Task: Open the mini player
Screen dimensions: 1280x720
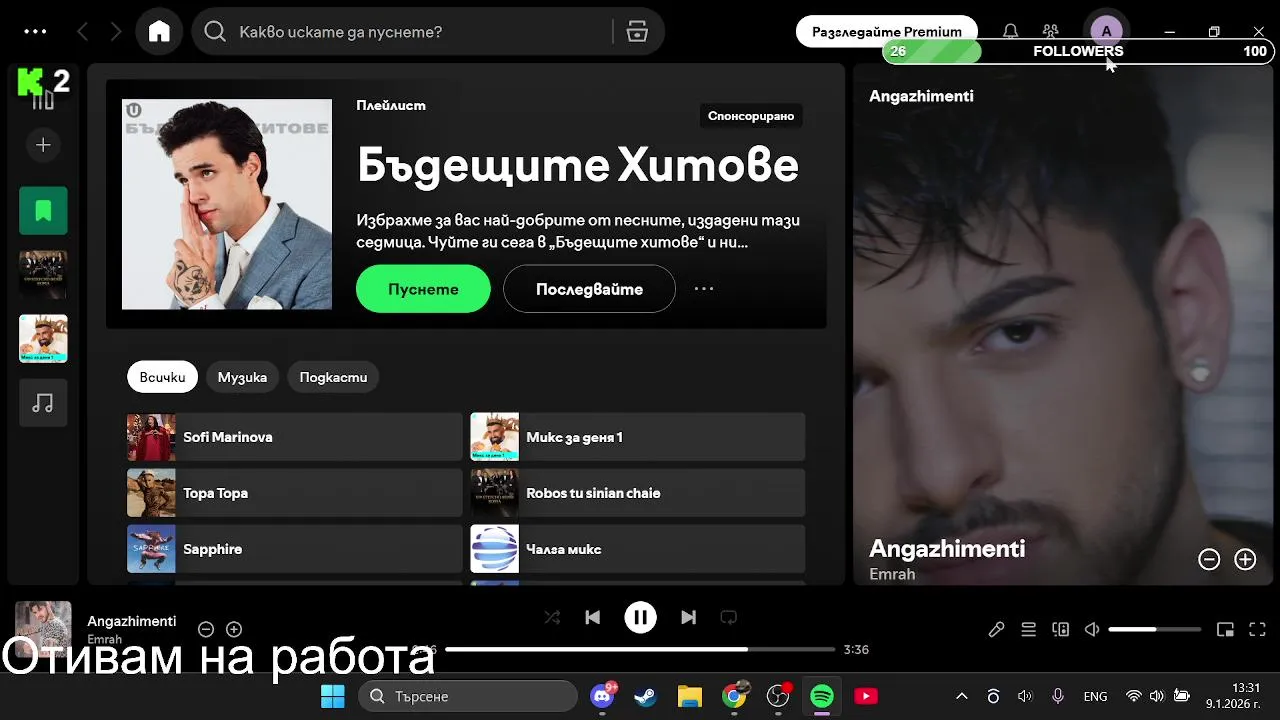Action: coord(1225,629)
